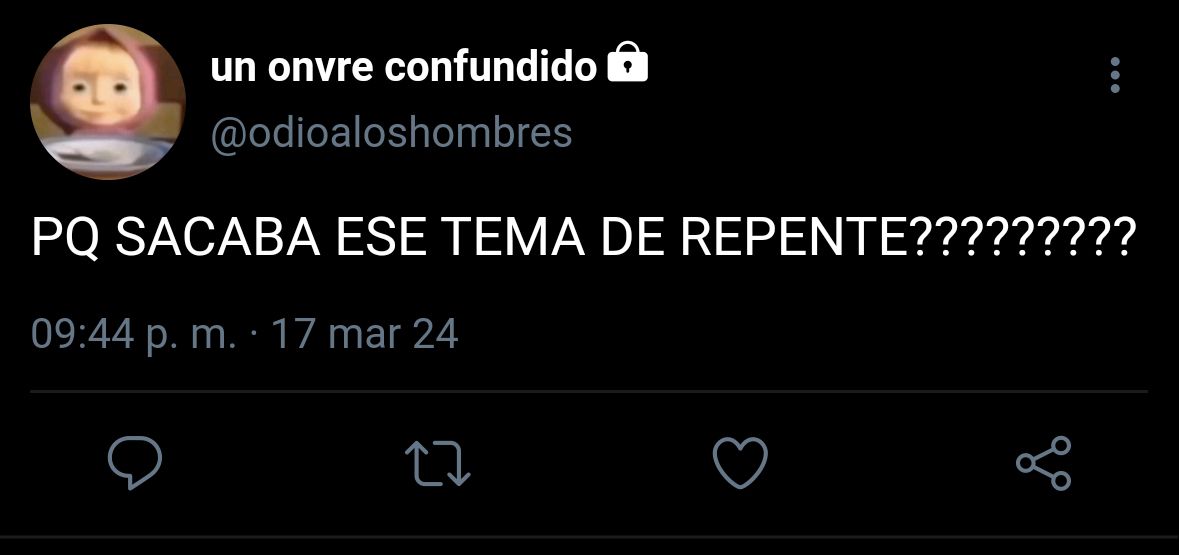Click the padlock protected-account icon
The image size is (1179, 555).
627,62
